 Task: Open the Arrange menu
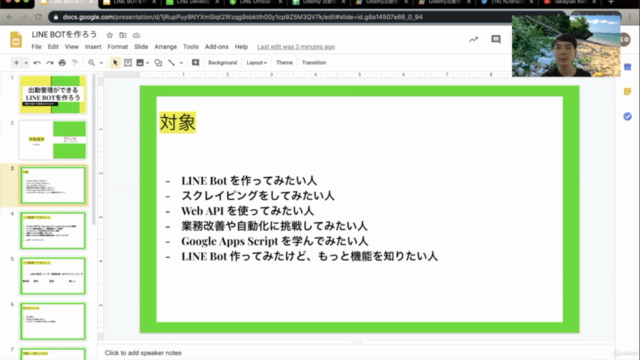click(x=166, y=47)
